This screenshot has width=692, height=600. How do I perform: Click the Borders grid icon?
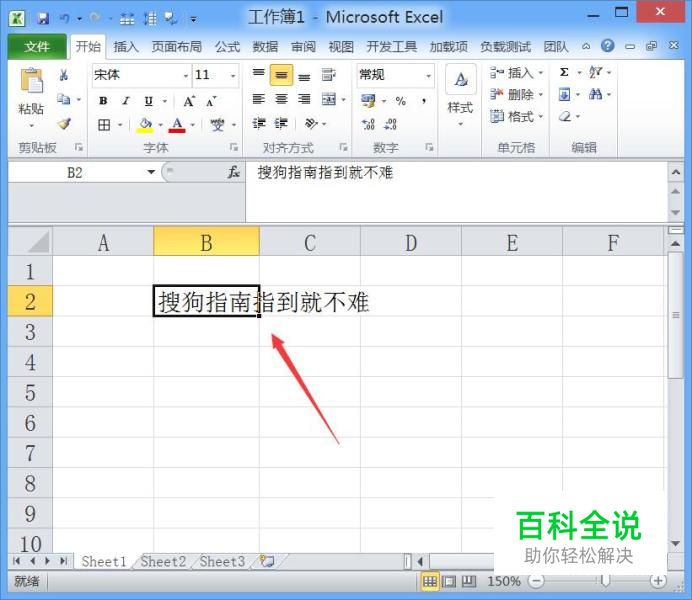104,125
